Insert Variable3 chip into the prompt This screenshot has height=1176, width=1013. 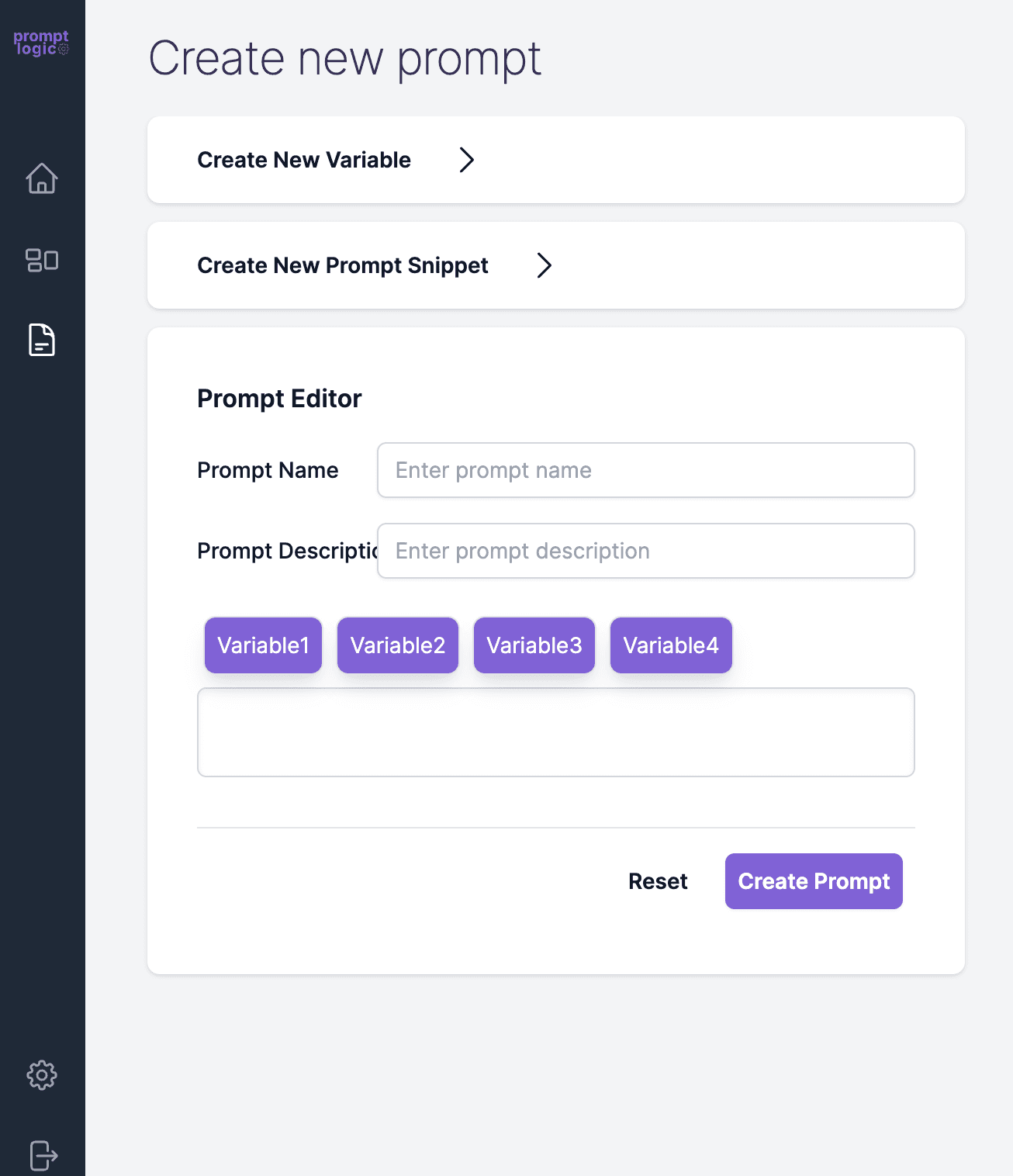[534, 645]
